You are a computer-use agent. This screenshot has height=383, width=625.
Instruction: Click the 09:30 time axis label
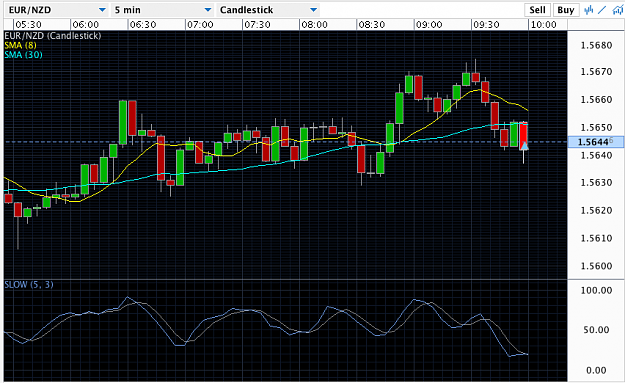point(486,25)
